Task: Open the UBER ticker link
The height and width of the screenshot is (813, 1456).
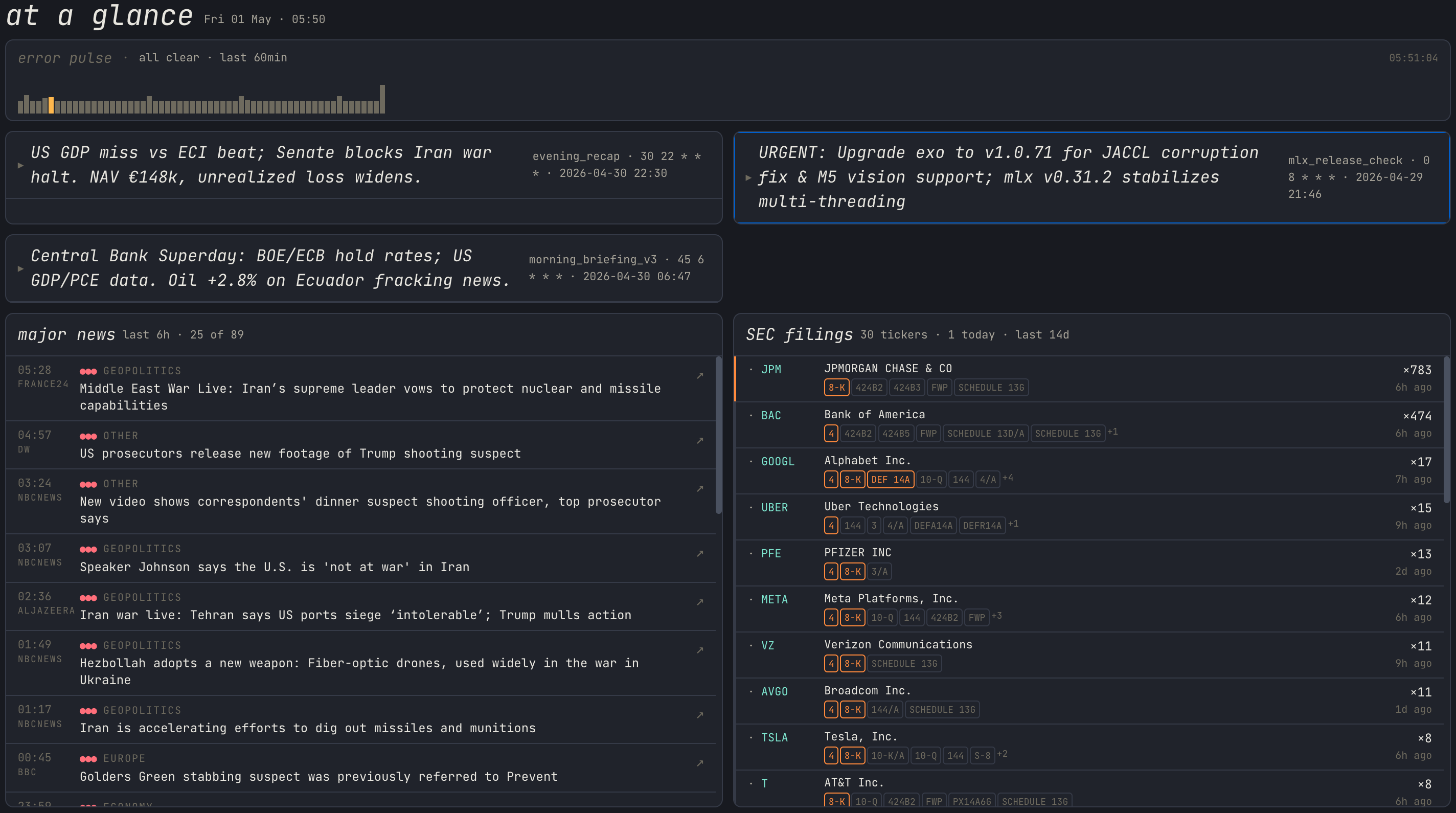Action: pyautogui.click(x=775, y=508)
